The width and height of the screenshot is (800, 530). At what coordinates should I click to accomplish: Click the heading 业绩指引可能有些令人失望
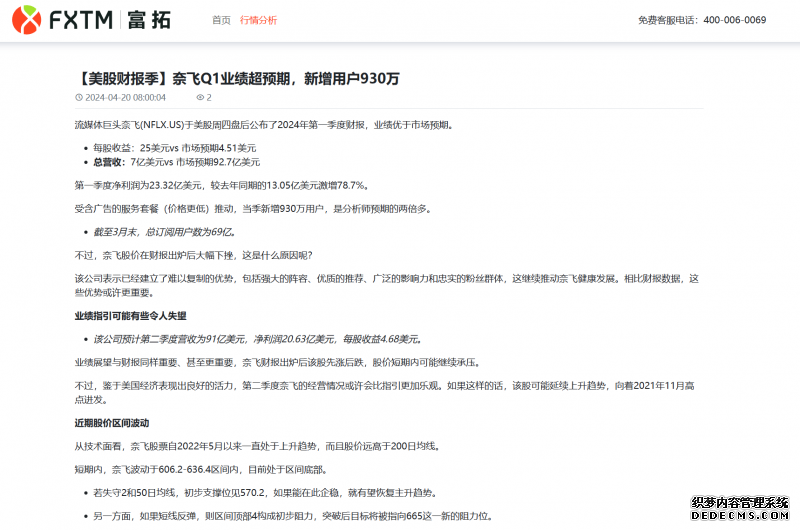(x=131, y=316)
